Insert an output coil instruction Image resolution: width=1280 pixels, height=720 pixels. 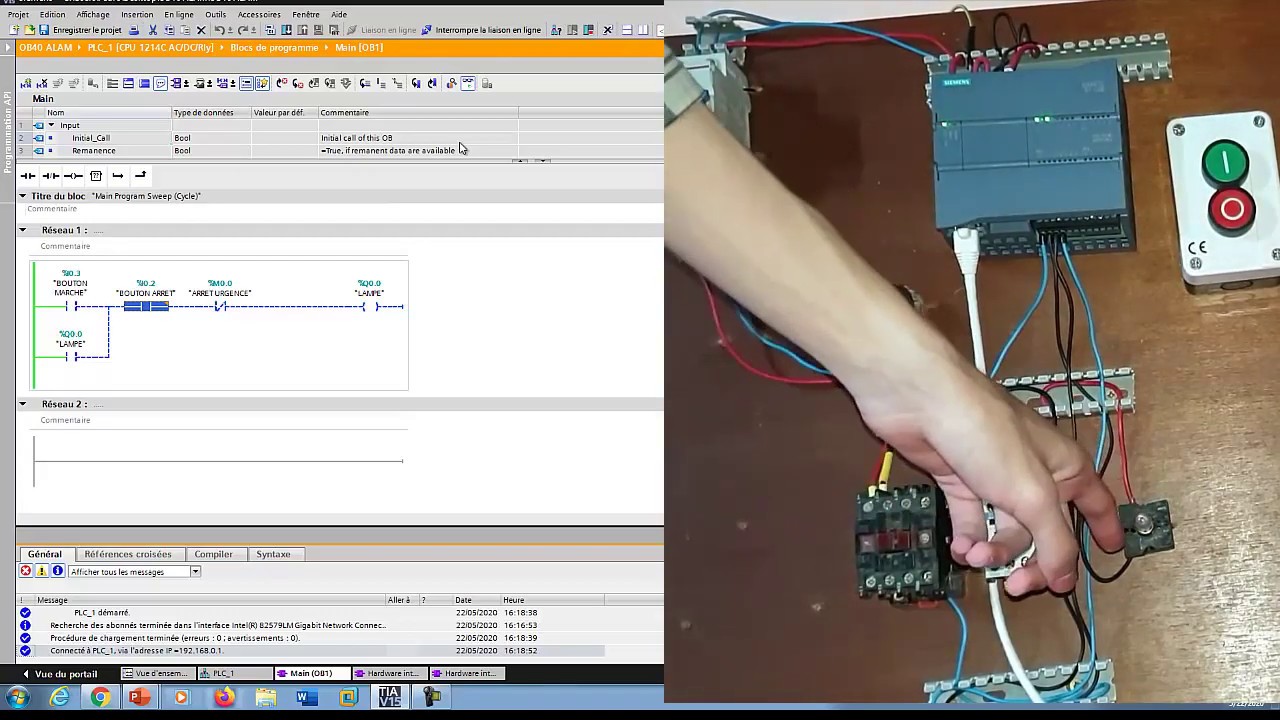[x=73, y=176]
